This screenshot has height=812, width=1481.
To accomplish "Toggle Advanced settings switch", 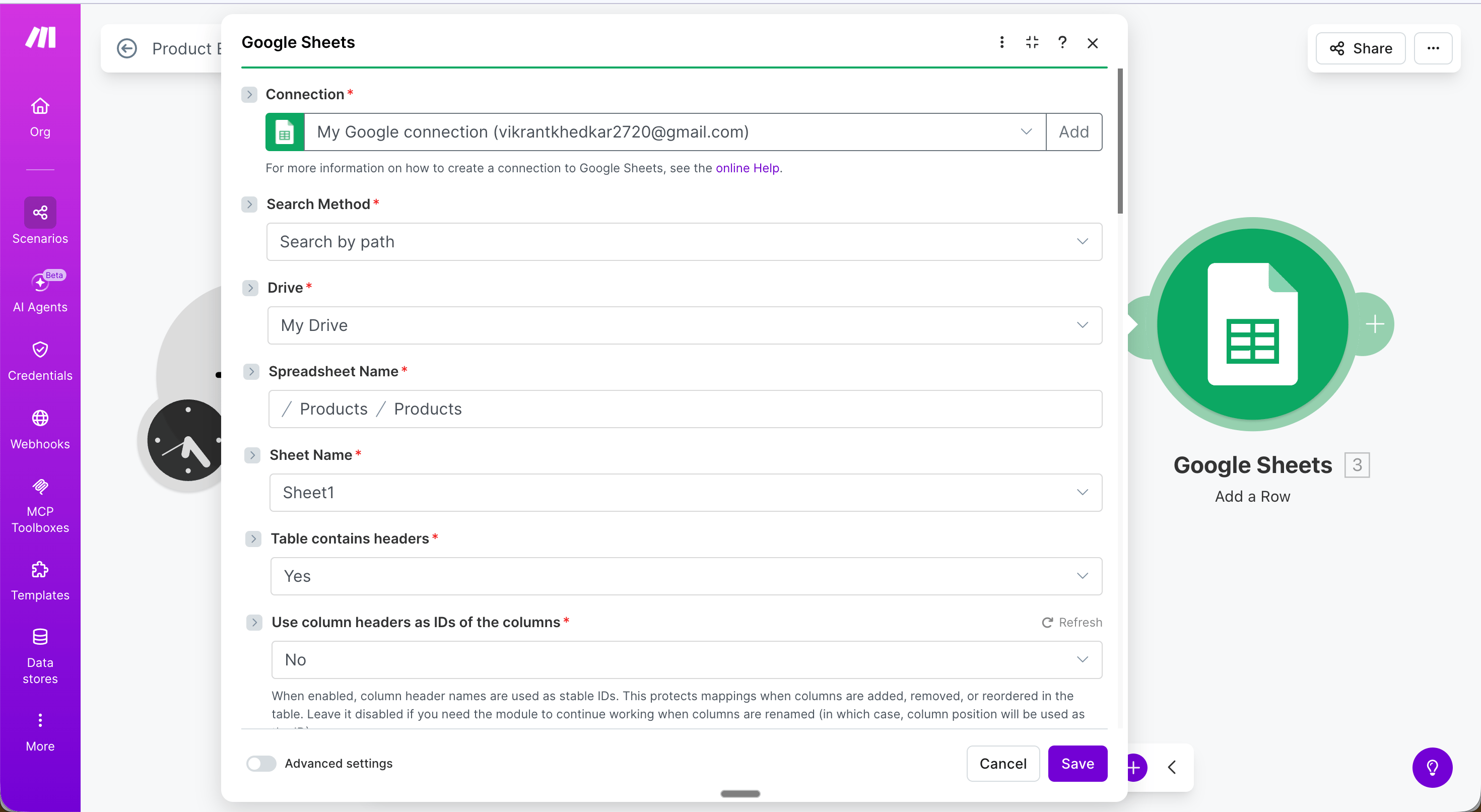I will [261, 763].
